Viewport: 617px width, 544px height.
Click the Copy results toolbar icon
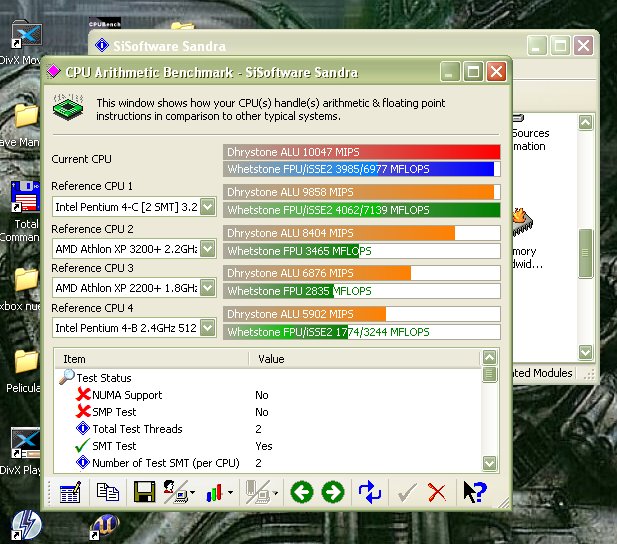click(107, 492)
